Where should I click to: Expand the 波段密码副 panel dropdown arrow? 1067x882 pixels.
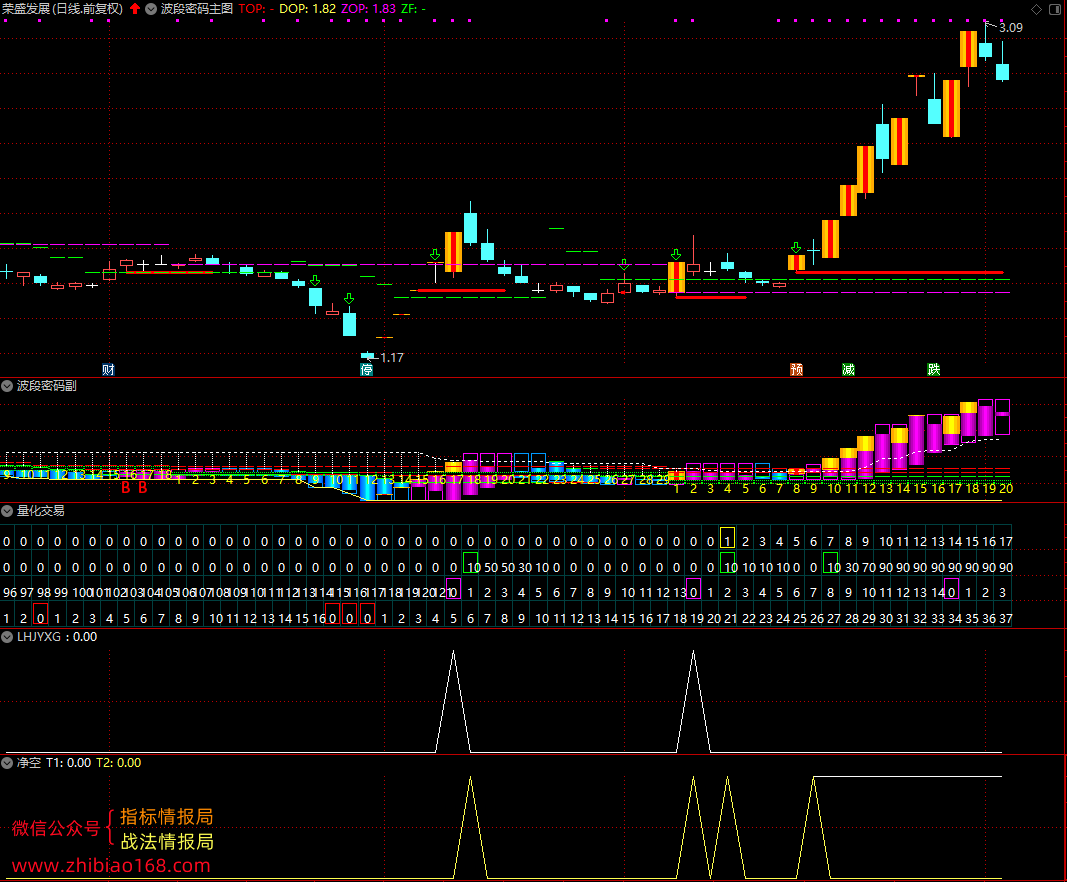(x=7, y=386)
